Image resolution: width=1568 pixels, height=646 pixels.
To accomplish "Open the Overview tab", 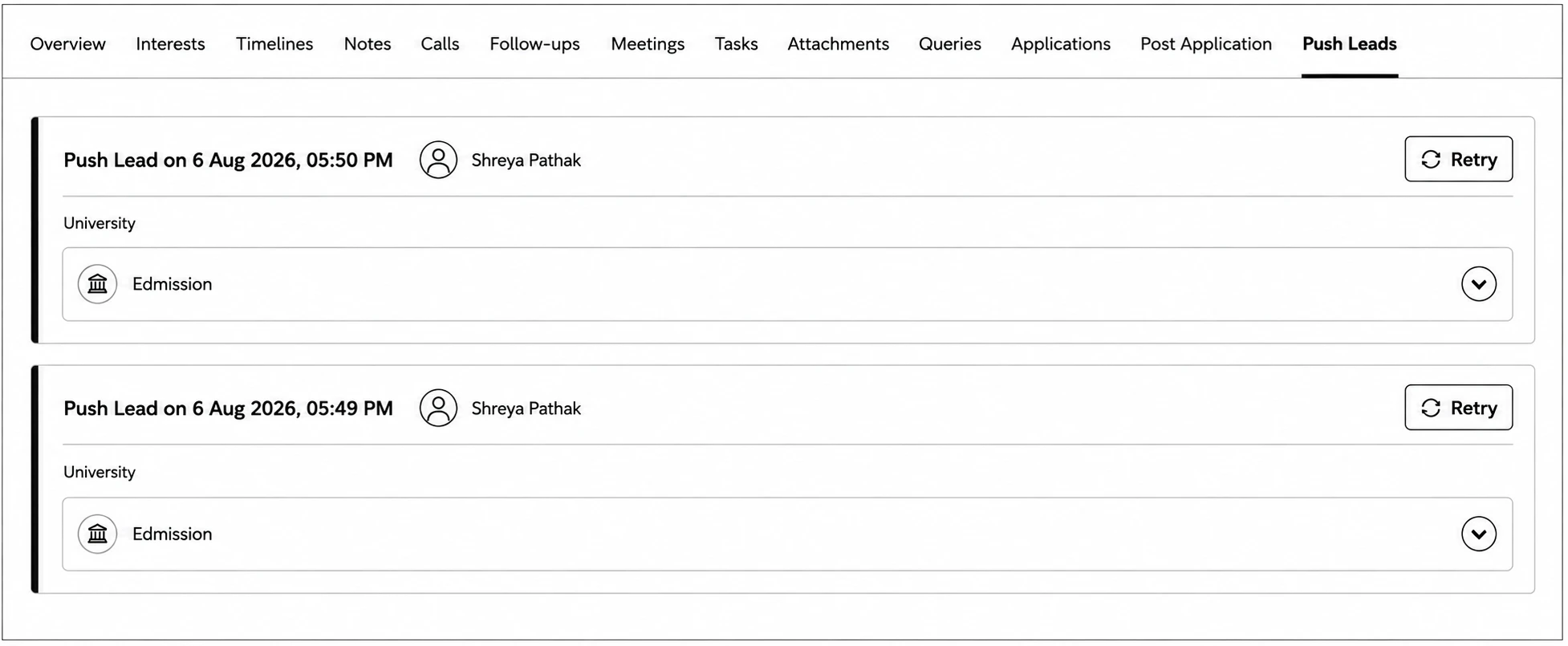I will coord(68,44).
